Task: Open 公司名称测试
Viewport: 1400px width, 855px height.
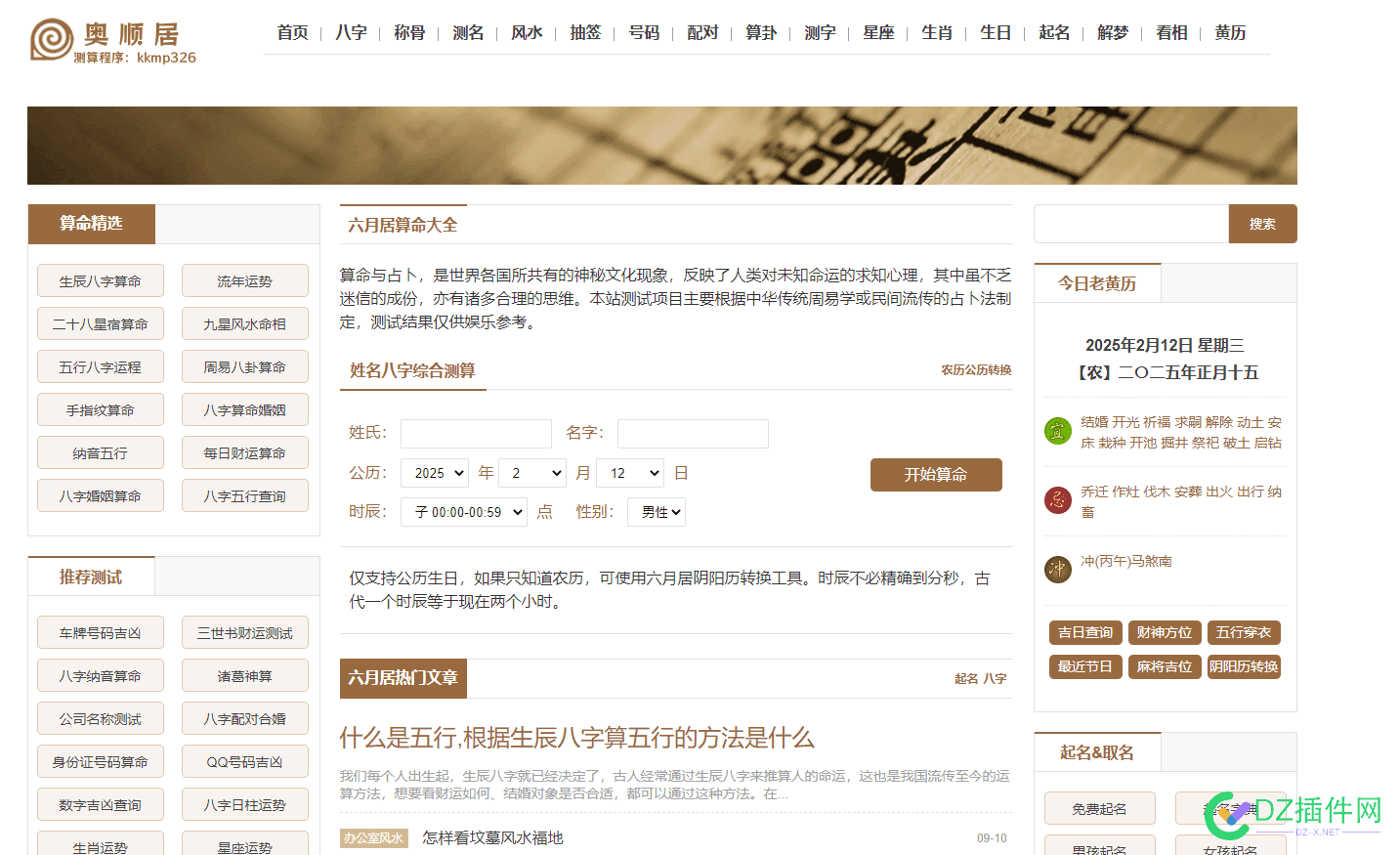Action: [101, 719]
